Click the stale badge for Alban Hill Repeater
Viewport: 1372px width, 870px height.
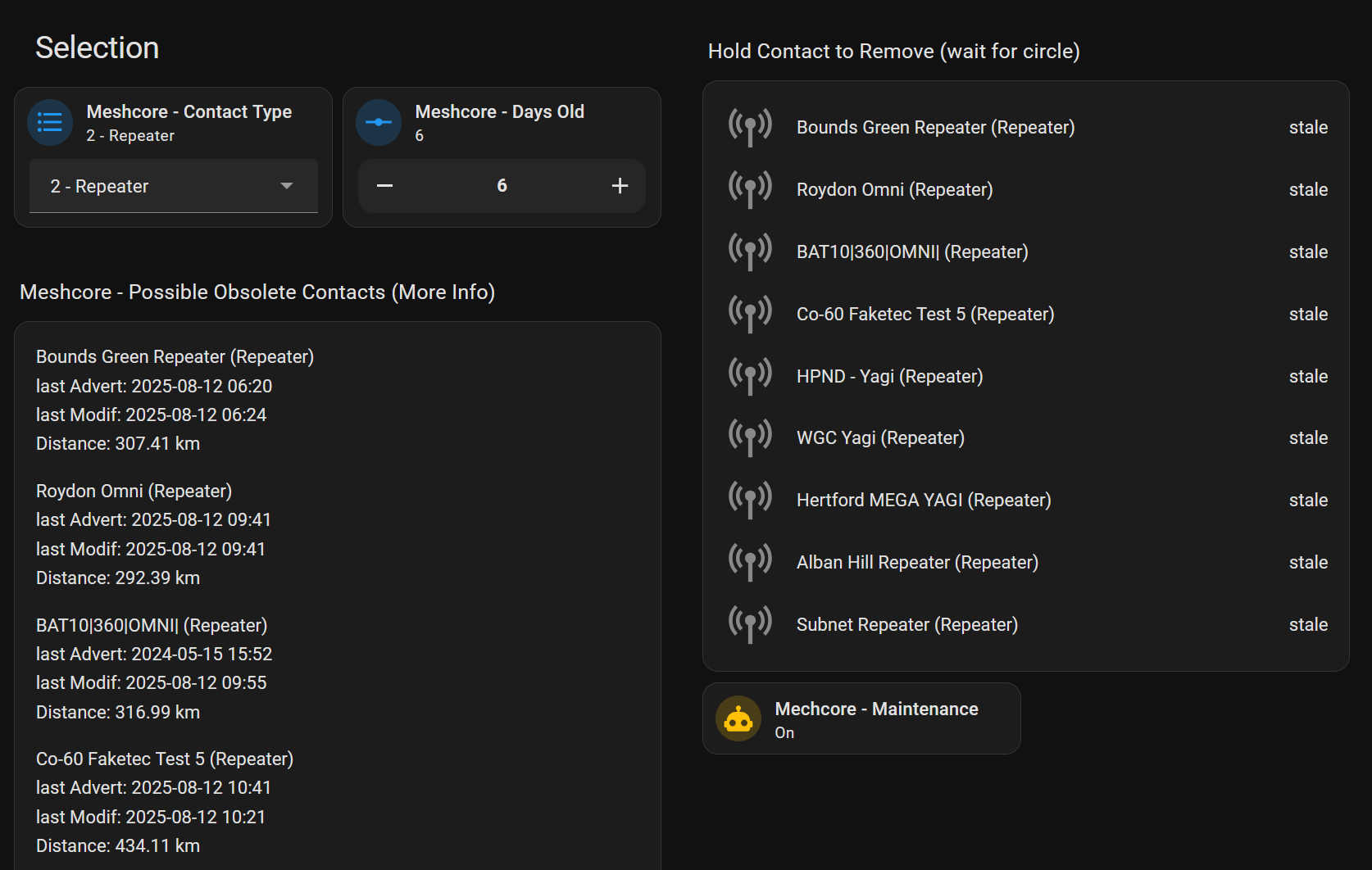1307,562
